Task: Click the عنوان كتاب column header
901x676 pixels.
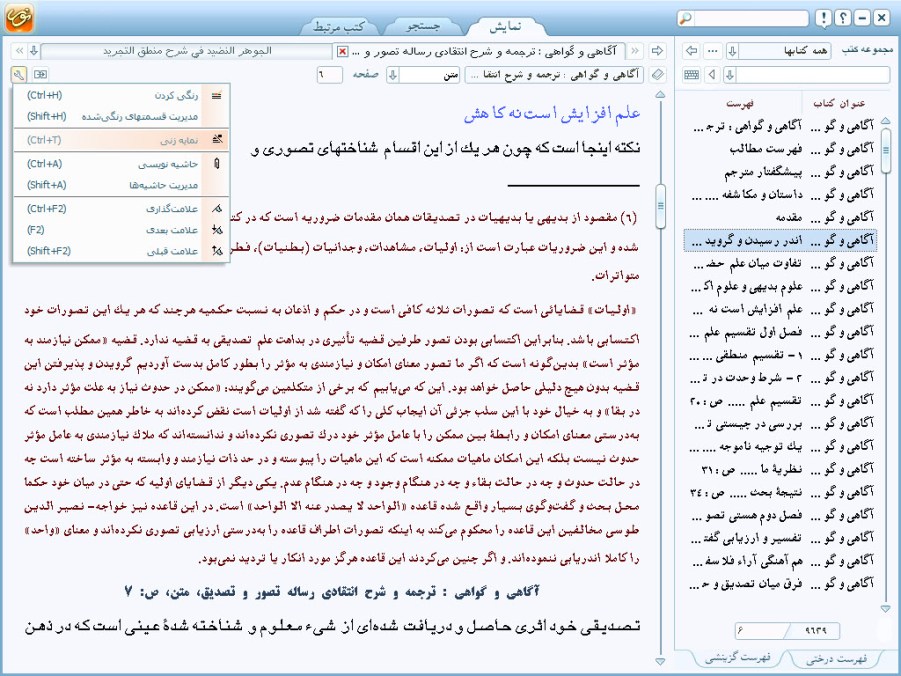Action: 839,103
